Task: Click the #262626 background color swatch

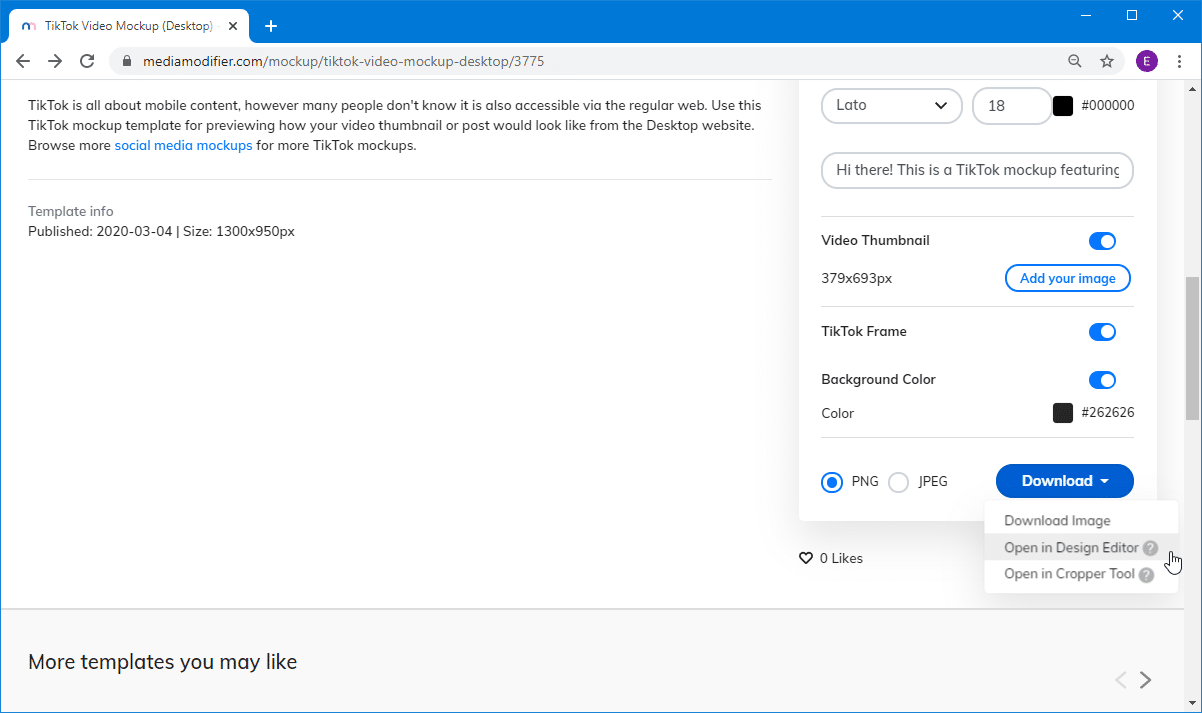Action: 1063,413
